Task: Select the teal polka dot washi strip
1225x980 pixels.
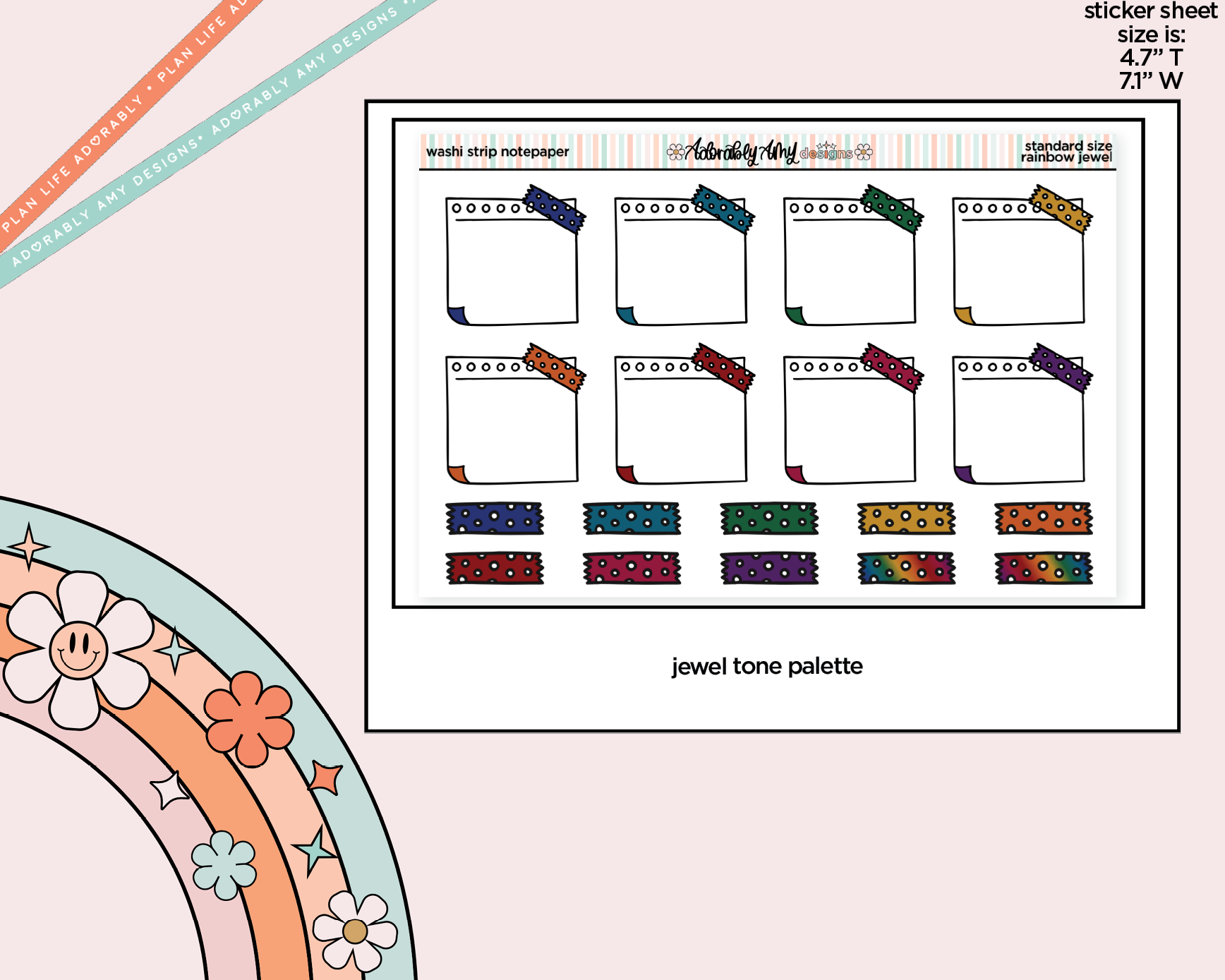Action: (632, 519)
